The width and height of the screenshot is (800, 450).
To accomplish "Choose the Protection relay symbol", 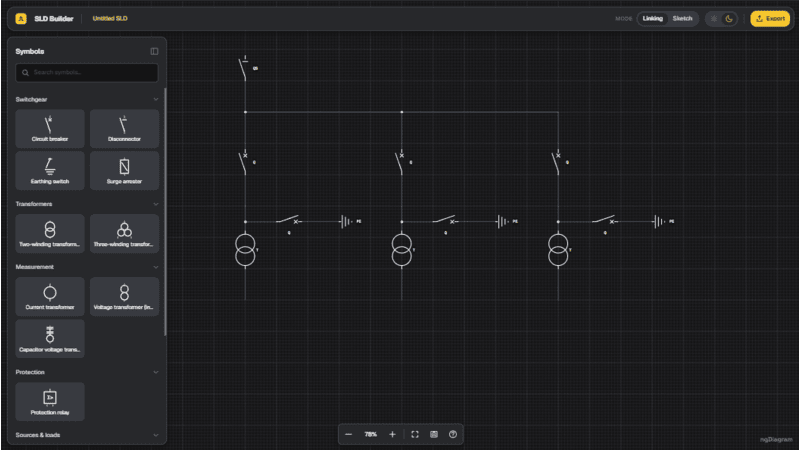I will (x=50, y=402).
